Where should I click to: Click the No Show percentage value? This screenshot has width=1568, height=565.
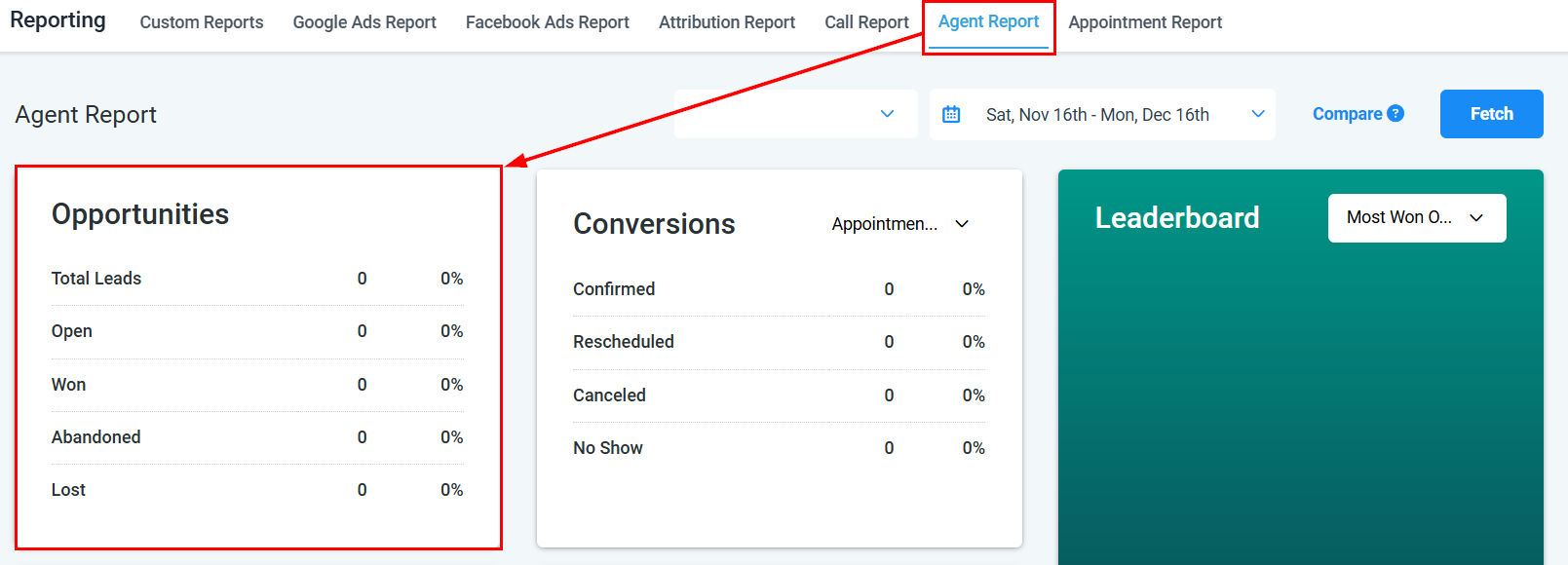pyautogui.click(x=974, y=448)
